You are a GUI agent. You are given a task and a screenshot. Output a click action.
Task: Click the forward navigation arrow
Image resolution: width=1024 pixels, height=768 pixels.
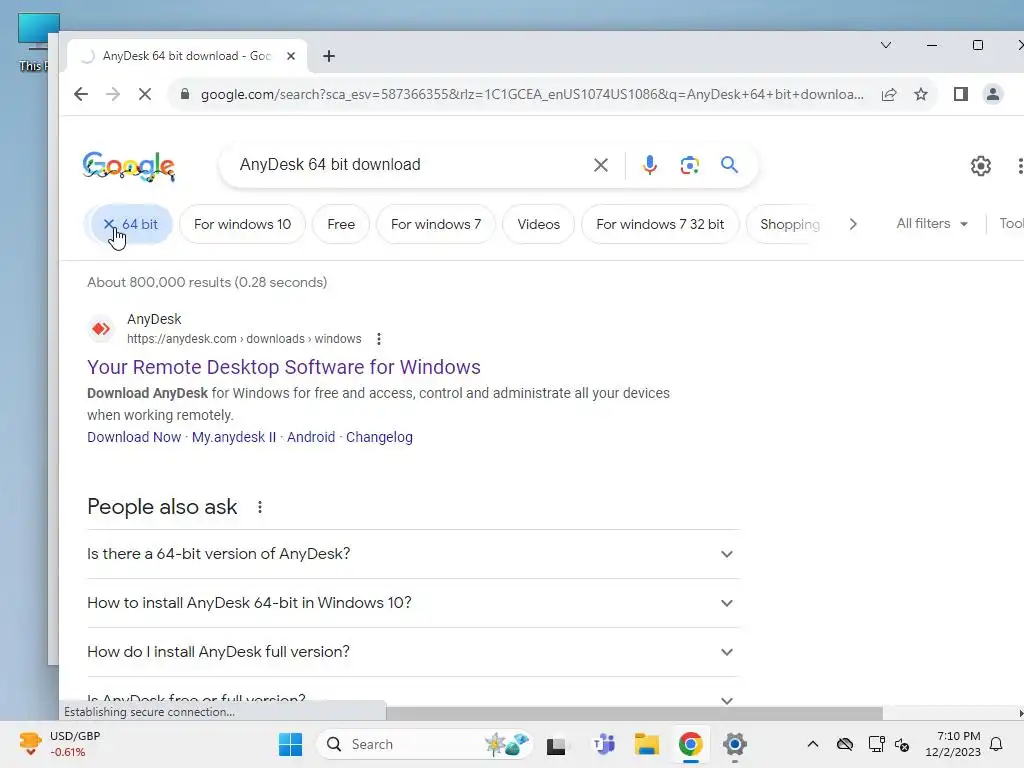tap(113, 94)
